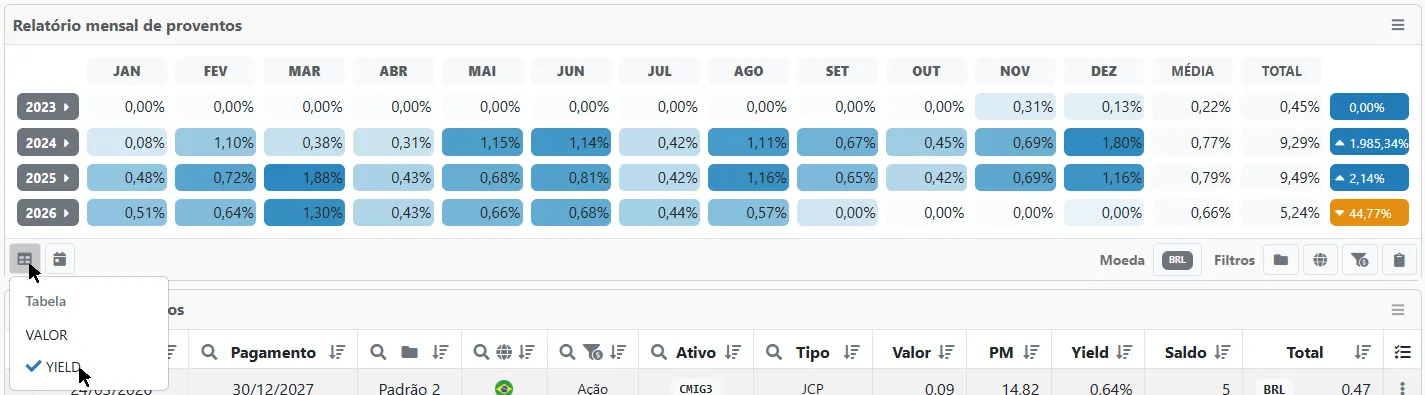Expand the 2026 year row
1425x395 pixels.
click(48, 213)
